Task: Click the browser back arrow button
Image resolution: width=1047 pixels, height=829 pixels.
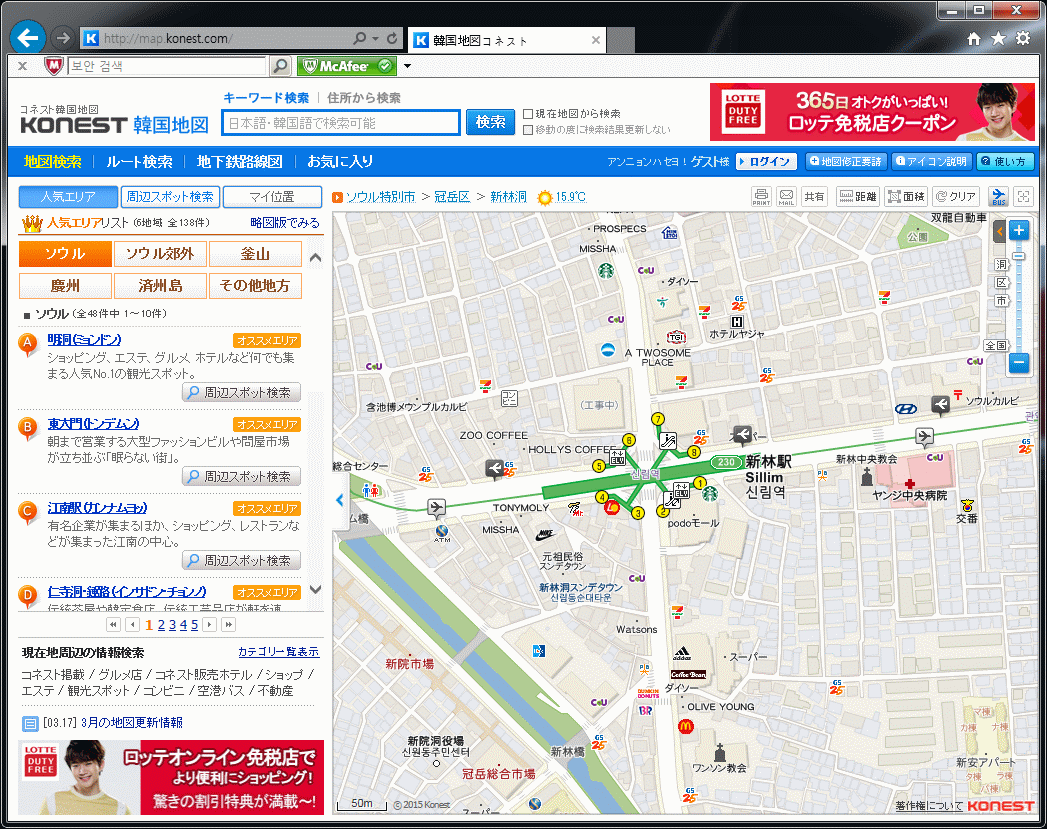Action: point(28,37)
